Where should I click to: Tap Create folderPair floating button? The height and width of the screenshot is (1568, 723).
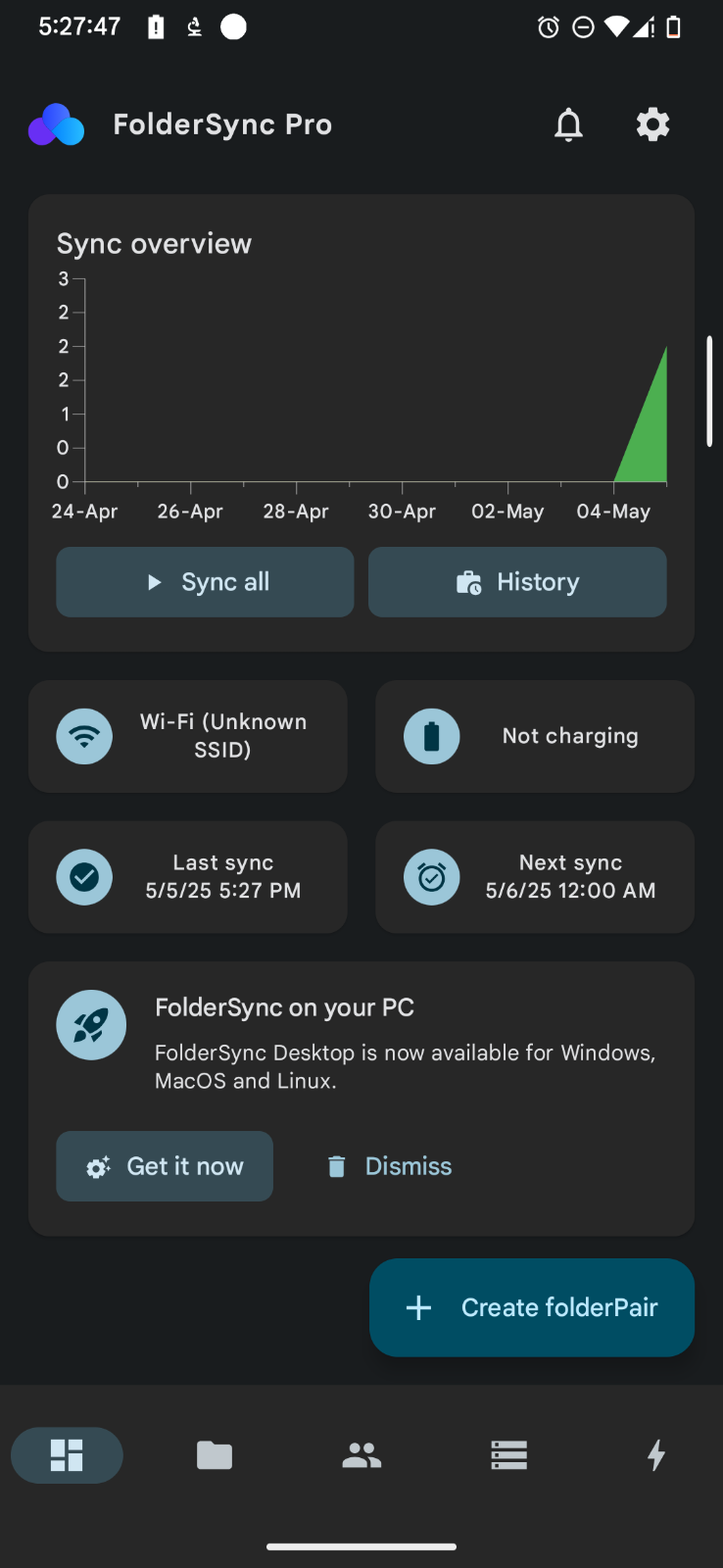[532, 1307]
